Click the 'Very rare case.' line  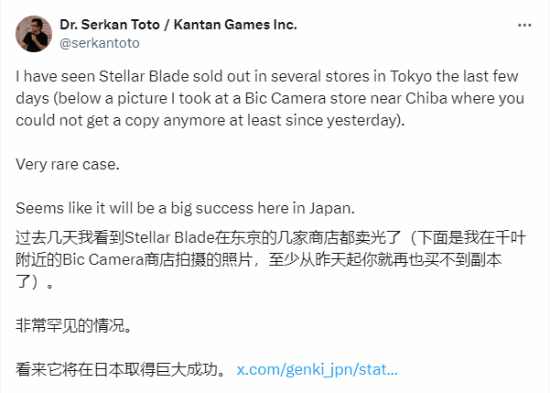click(67, 164)
